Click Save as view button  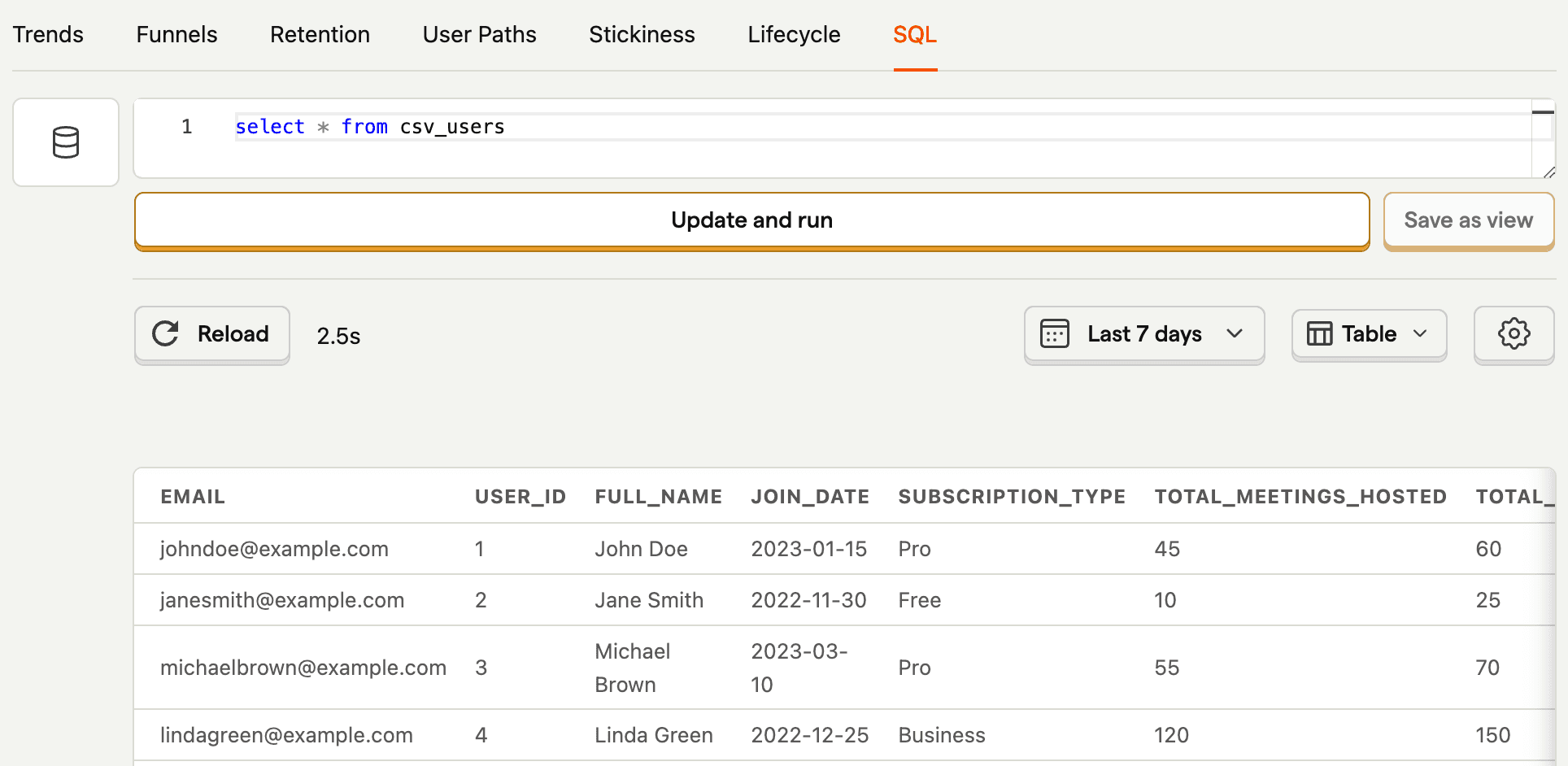click(1468, 220)
